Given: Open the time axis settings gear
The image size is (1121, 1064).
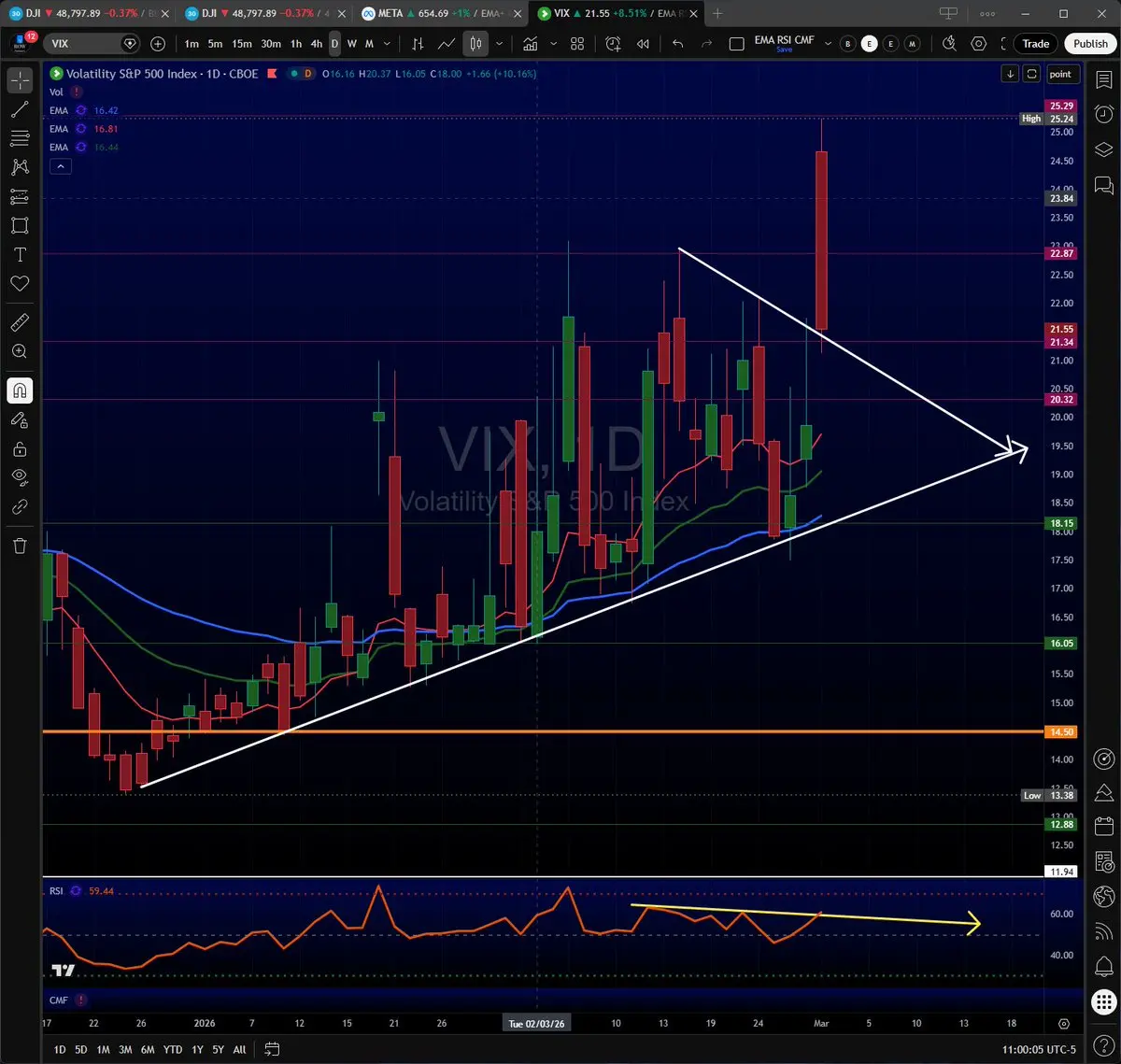Looking at the screenshot, I should 1063,1024.
